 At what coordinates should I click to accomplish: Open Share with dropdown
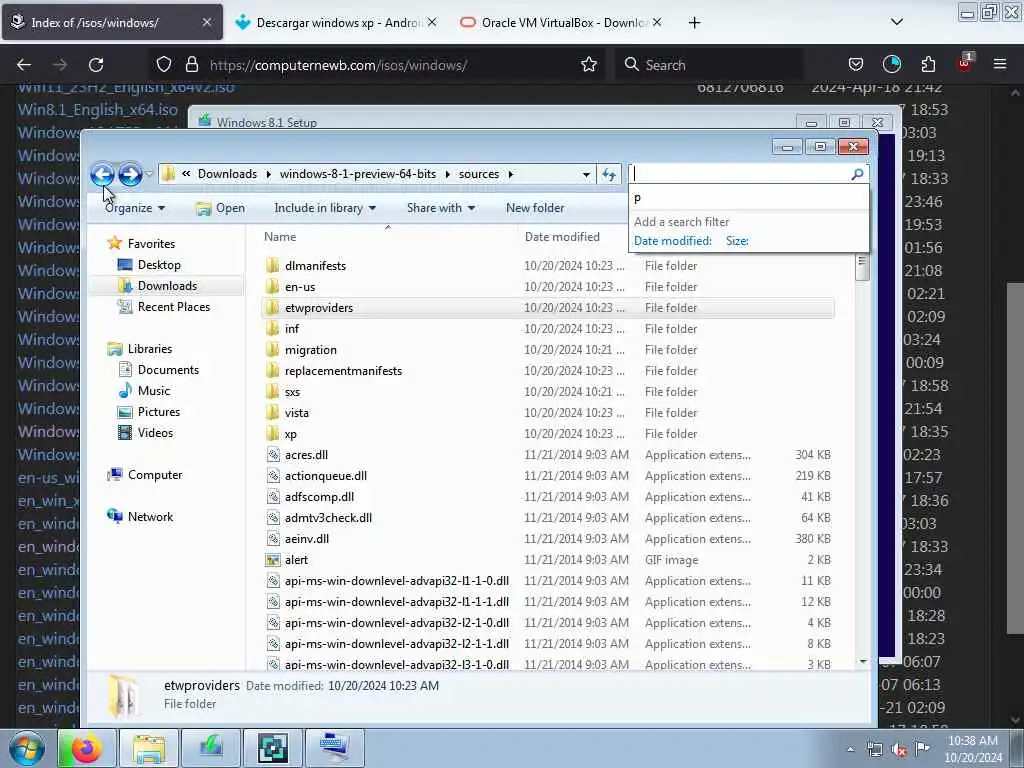441,208
